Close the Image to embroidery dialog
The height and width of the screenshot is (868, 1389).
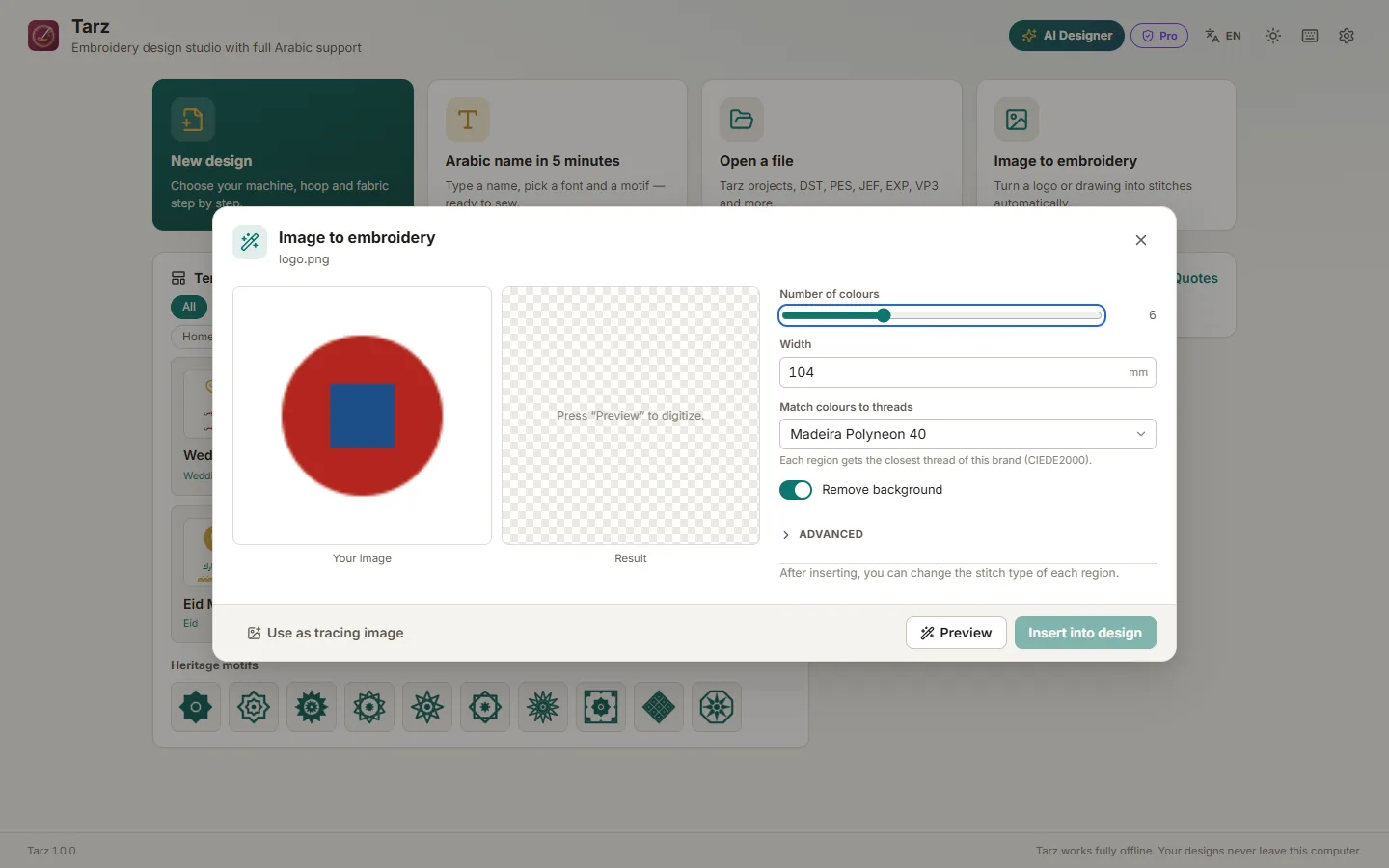(1141, 240)
